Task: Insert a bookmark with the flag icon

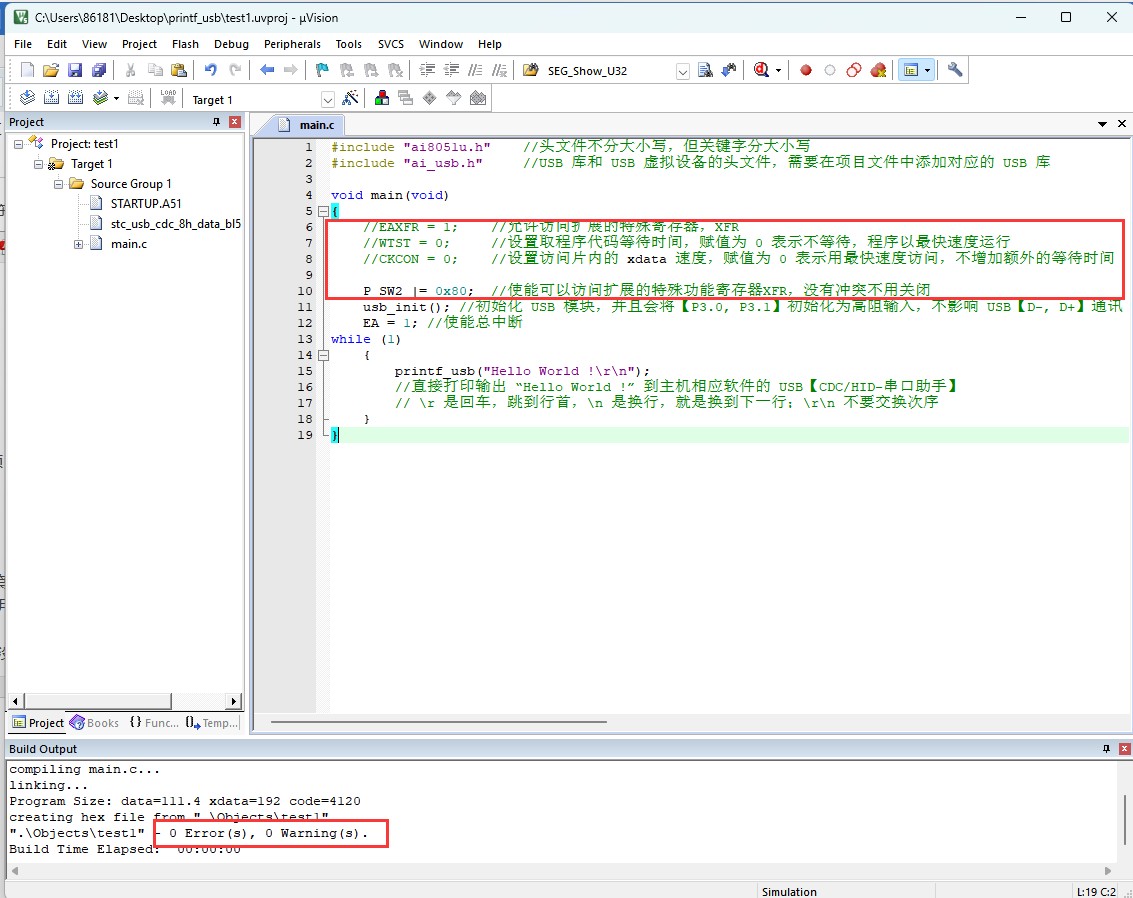Action: [322, 70]
